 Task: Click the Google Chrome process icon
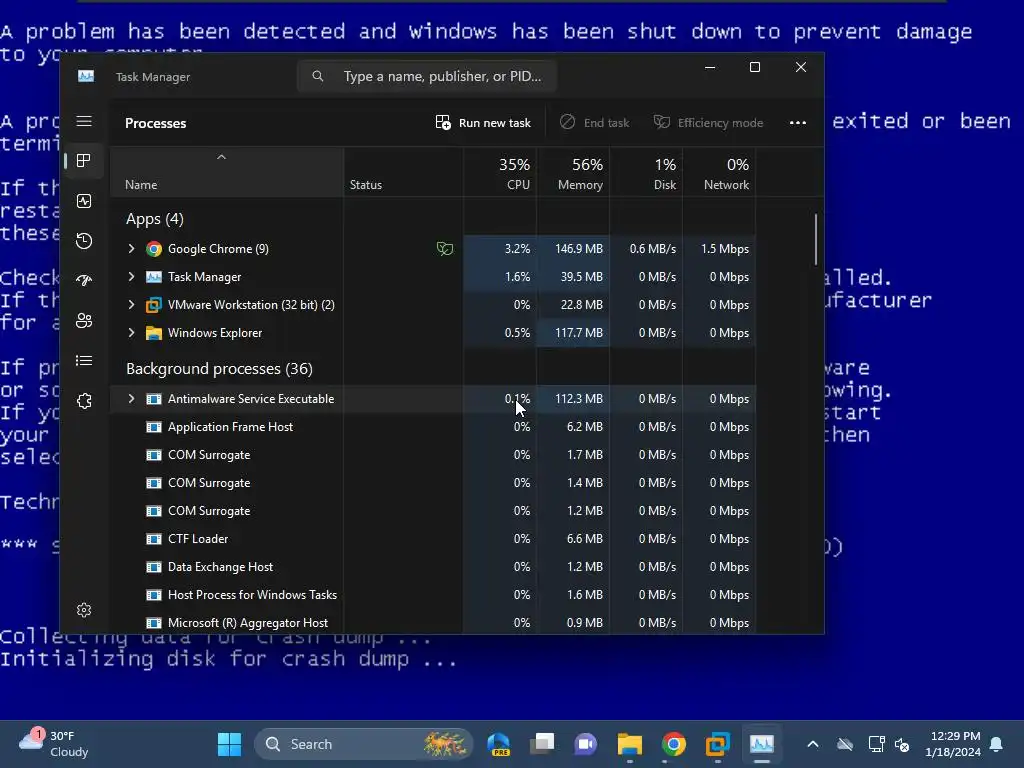[153, 249]
